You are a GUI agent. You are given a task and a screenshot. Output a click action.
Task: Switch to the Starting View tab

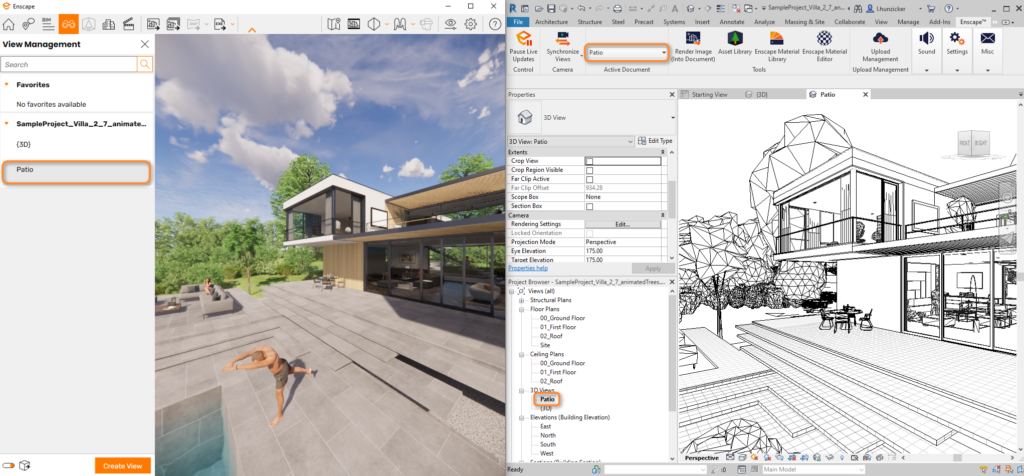tap(710, 94)
